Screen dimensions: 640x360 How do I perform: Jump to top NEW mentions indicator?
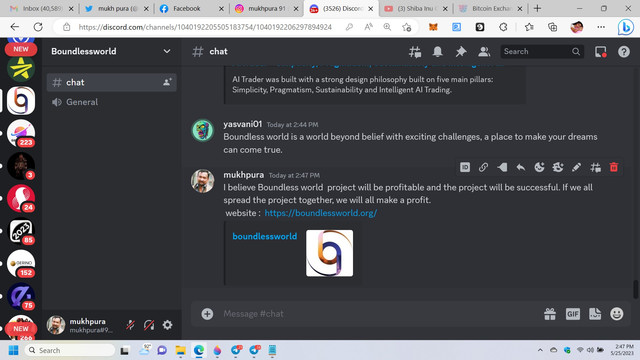click(21, 49)
